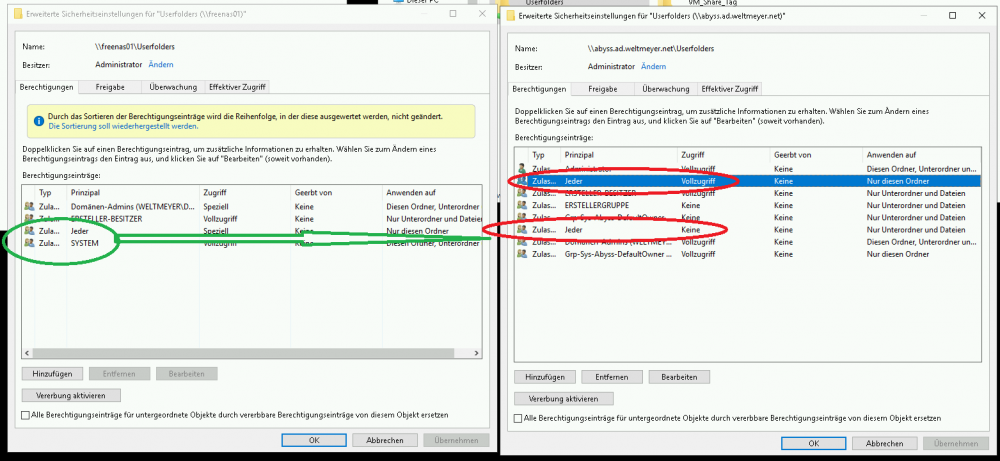1000x461 pixels.
Task: Click the group icon of the ERSTELLER-BESITZER row in the freenas01 window
Action: coord(28,218)
